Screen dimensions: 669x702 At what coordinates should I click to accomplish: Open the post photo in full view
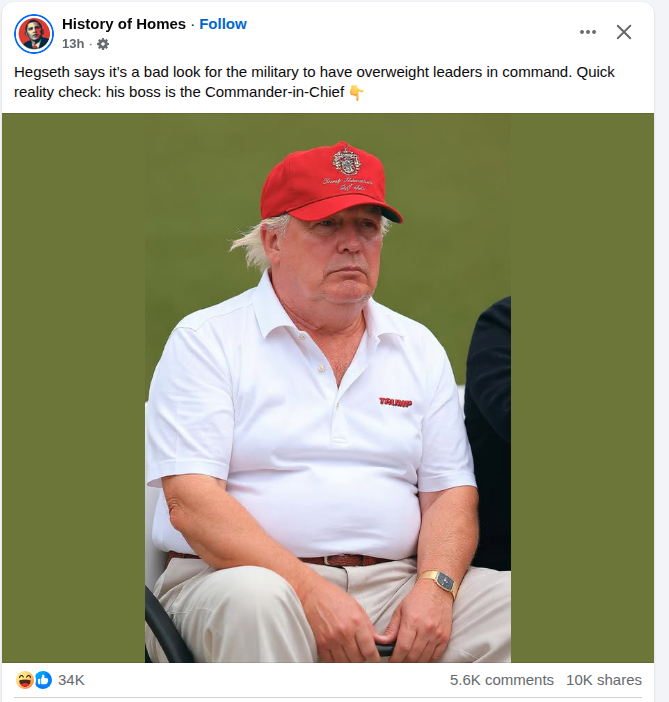328,388
